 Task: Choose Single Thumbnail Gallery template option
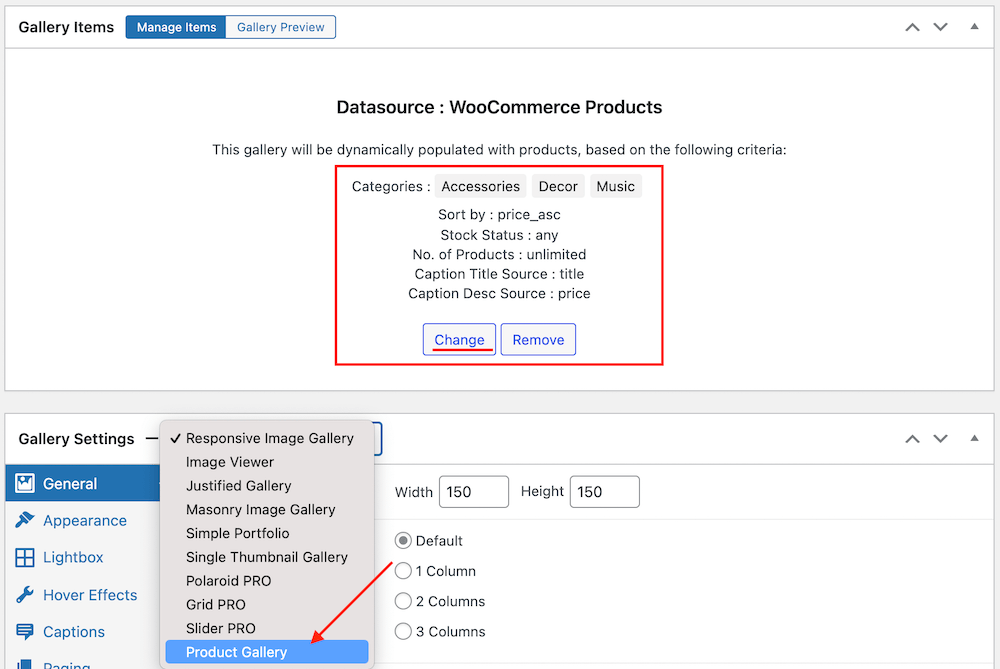pos(267,557)
